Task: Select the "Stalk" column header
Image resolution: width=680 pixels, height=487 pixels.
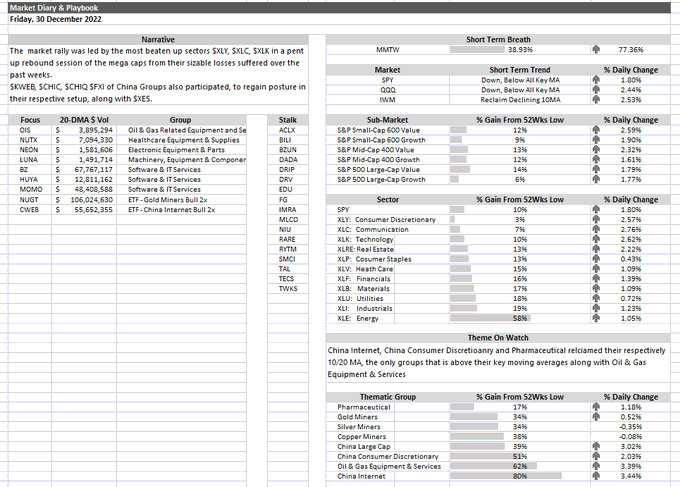Action: [x=288, y=120]
